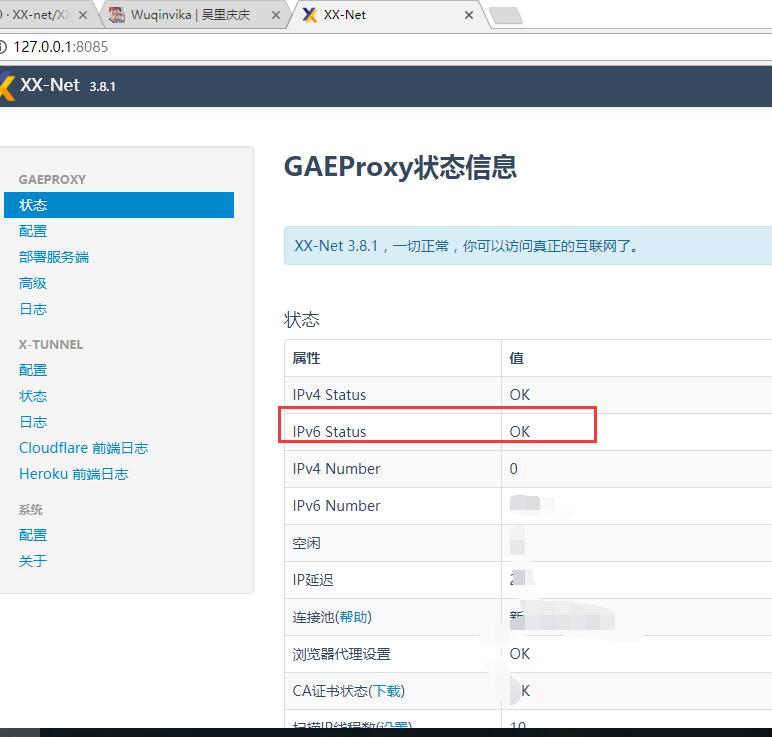
Task: Click the XX-Net logo in header
Action: [7, 87]
